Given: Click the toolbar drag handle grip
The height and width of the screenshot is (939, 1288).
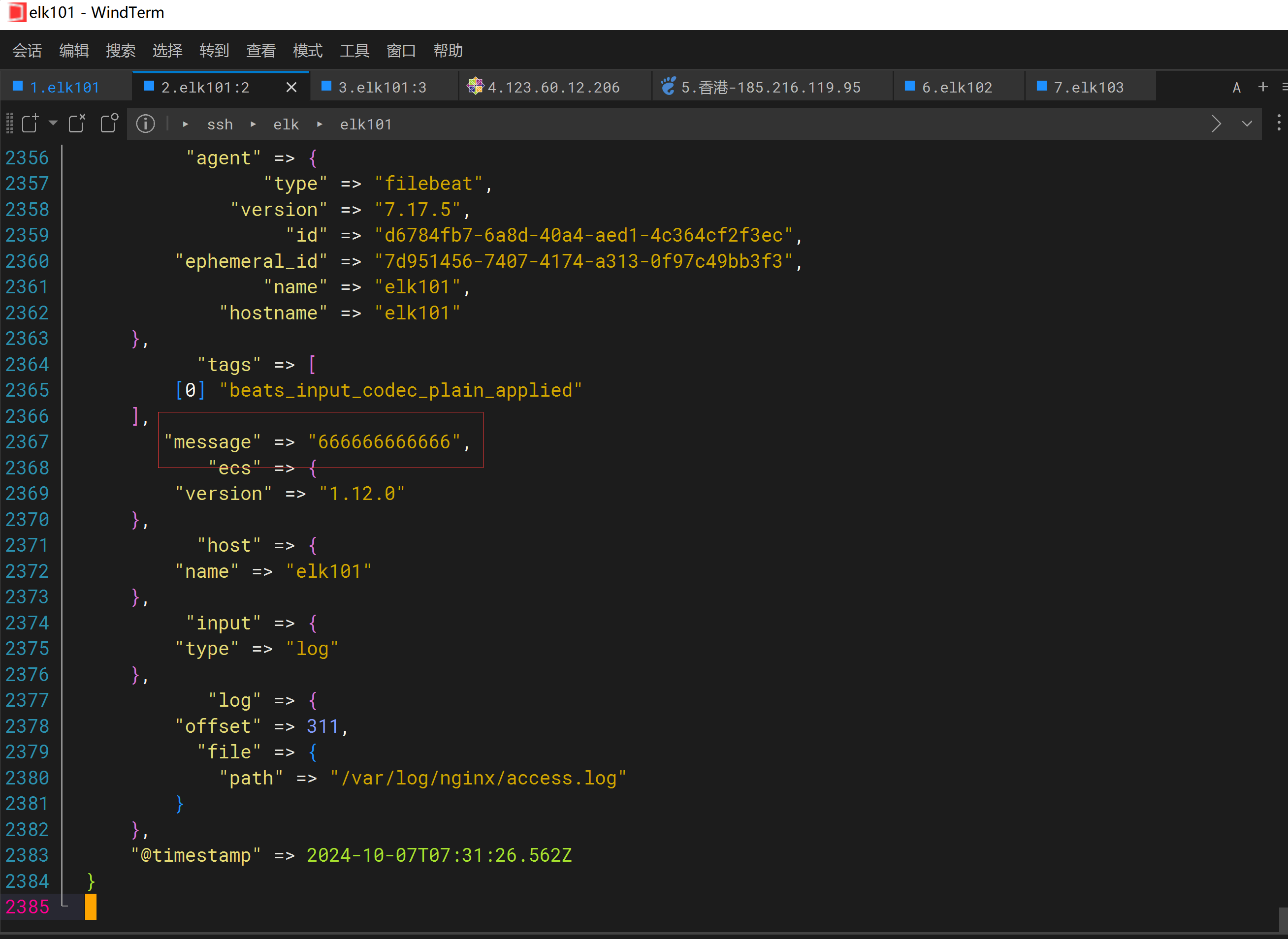Looking at the screenshot, I should tap(9, 124).
